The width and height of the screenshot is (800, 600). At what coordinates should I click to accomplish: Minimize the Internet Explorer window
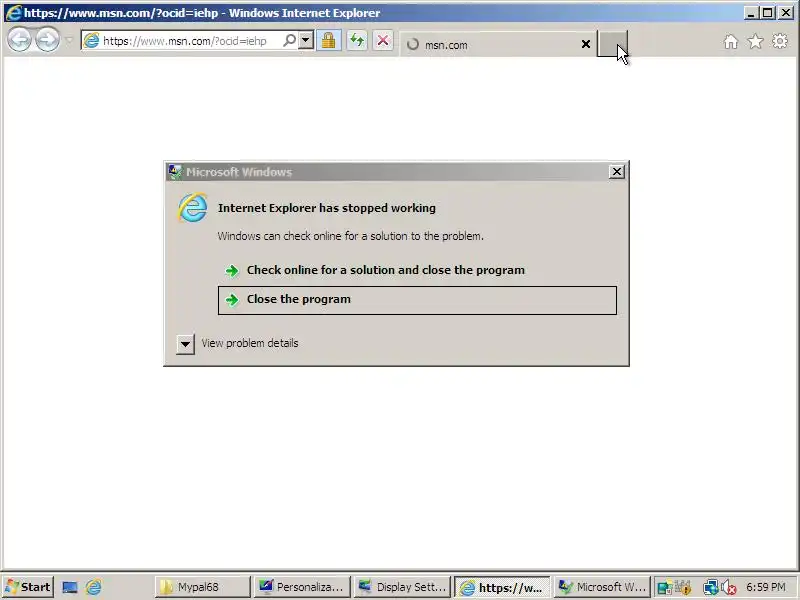pos(750,13)
